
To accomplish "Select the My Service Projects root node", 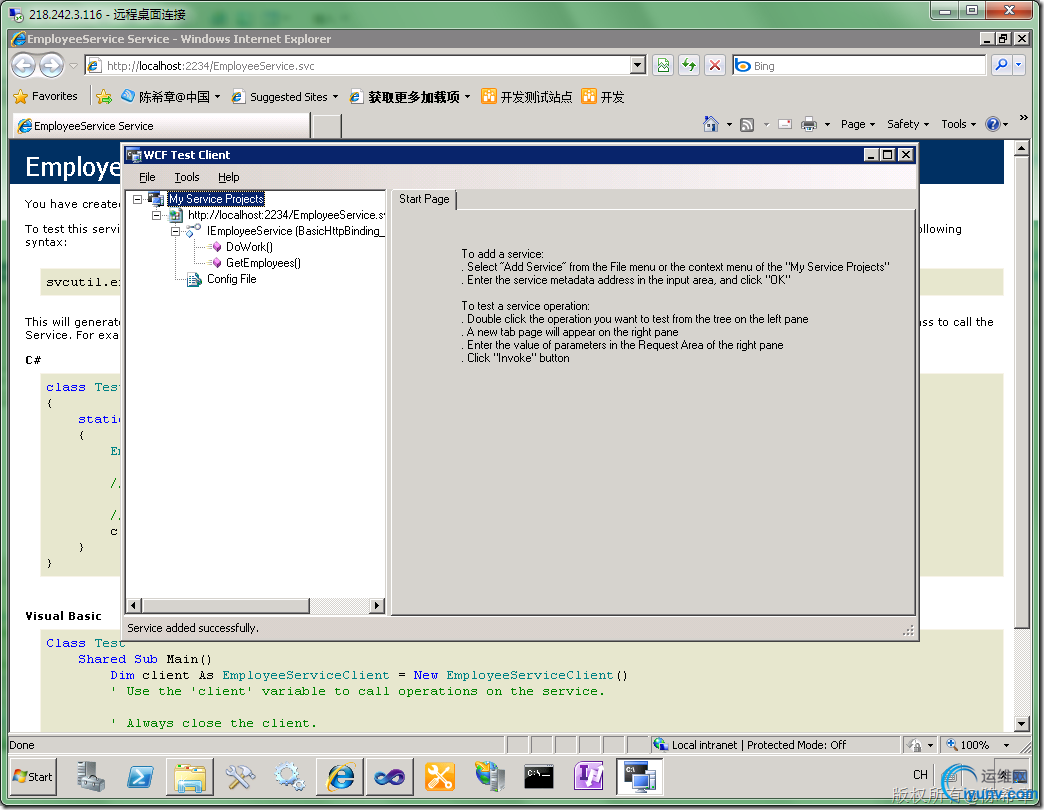I will (x=216, y=199).
